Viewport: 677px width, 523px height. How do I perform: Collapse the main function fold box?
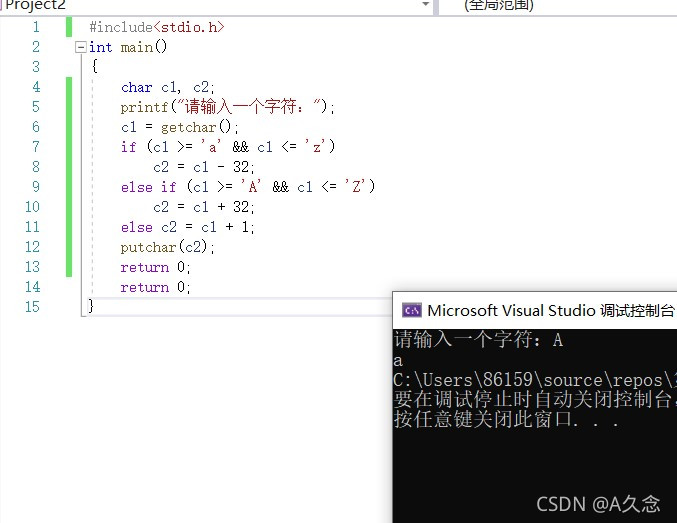(x=81, y=47)
